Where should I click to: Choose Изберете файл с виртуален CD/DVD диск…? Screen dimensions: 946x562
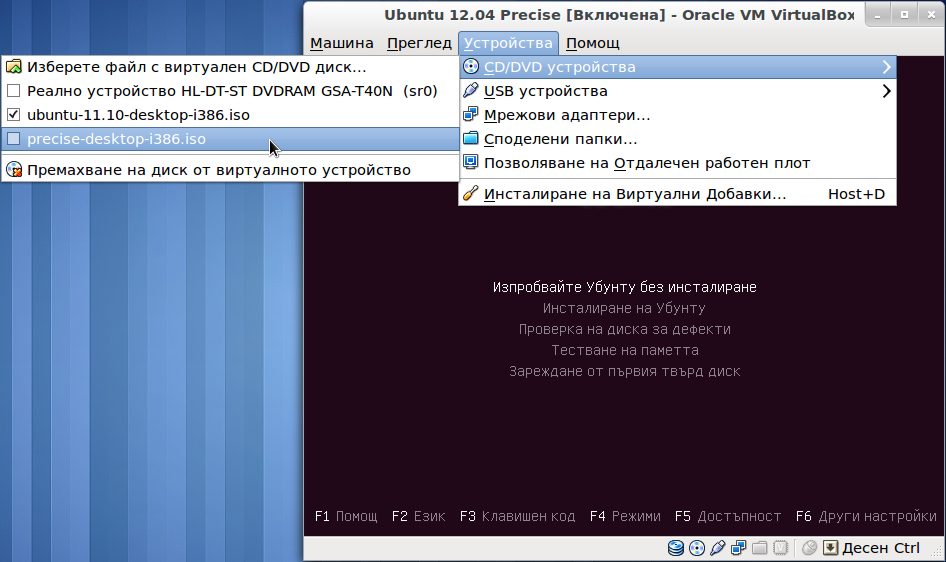tap(230, 67)
